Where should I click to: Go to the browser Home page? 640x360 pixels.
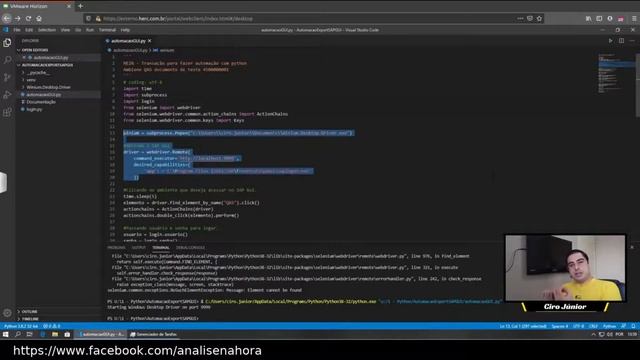[39, 18]
